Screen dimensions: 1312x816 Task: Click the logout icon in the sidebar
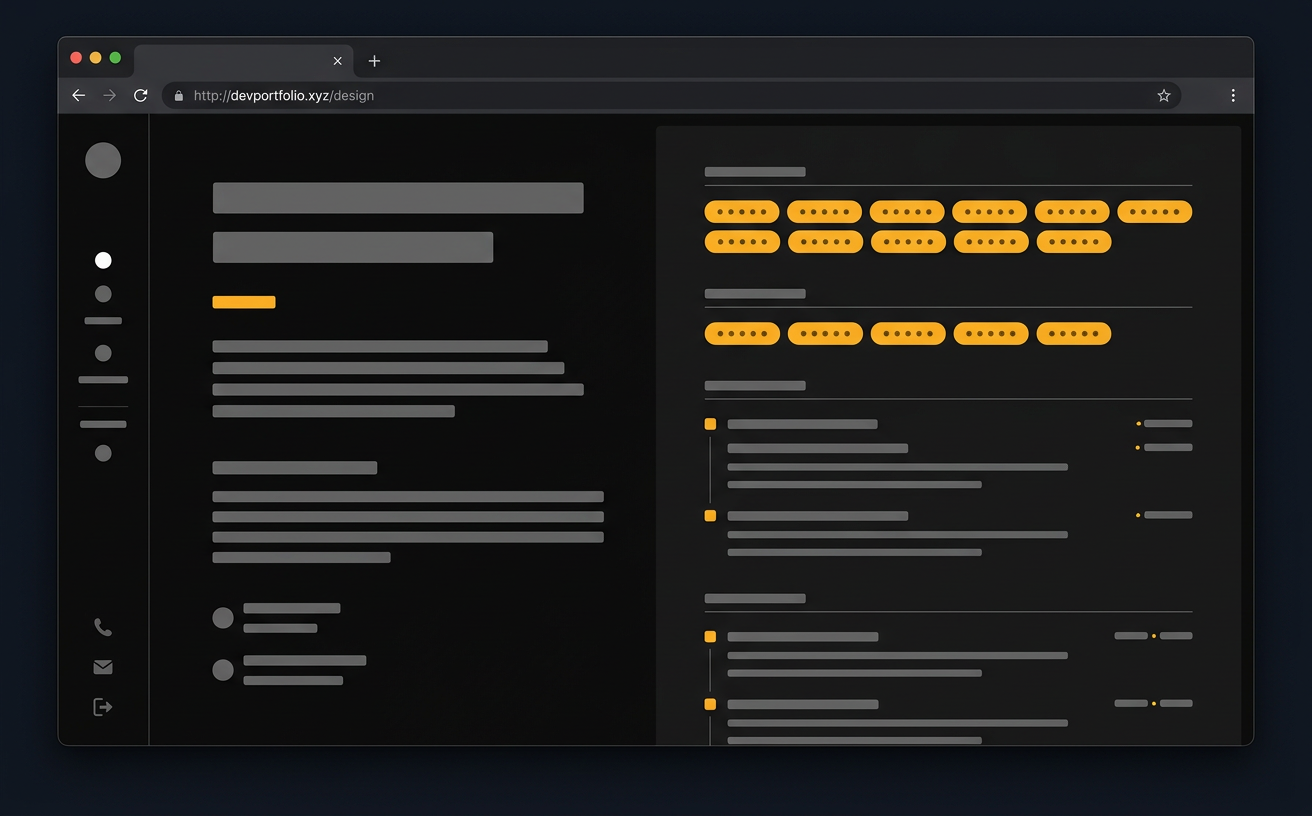[103, 707]
